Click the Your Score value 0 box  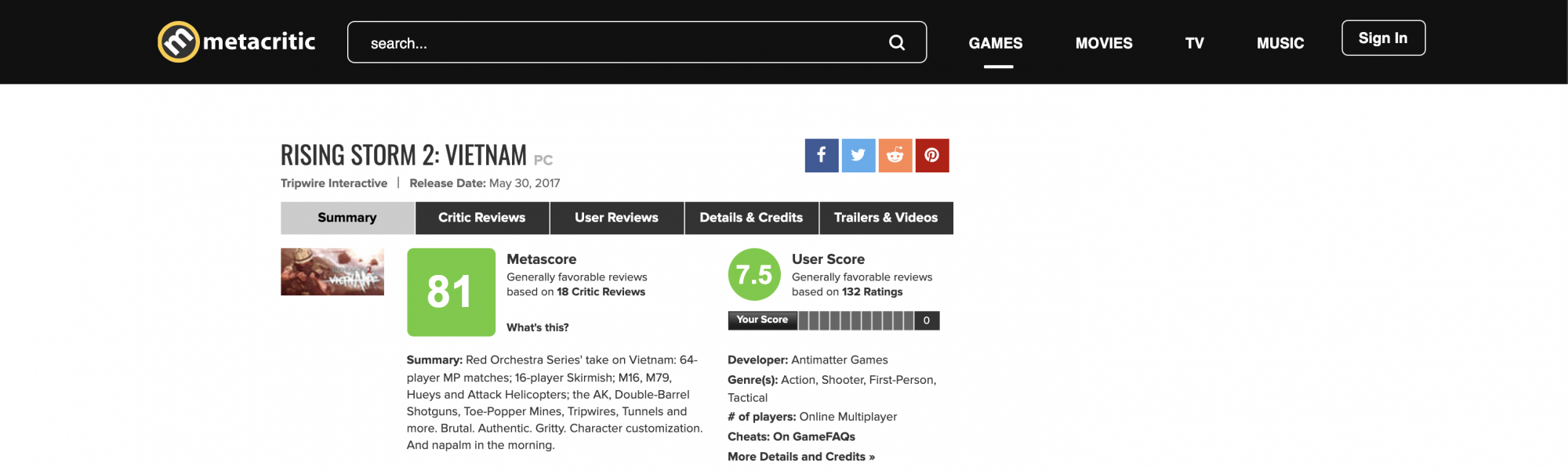click(927, 320)
